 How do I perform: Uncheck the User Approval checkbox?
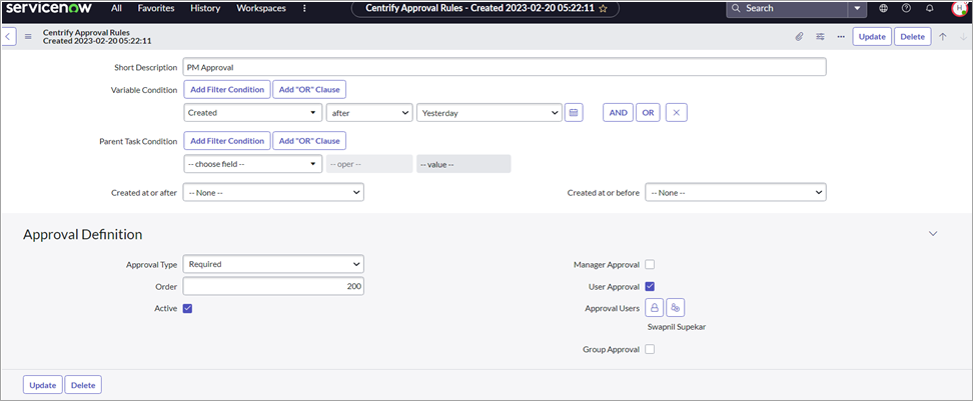pos(650,287)
